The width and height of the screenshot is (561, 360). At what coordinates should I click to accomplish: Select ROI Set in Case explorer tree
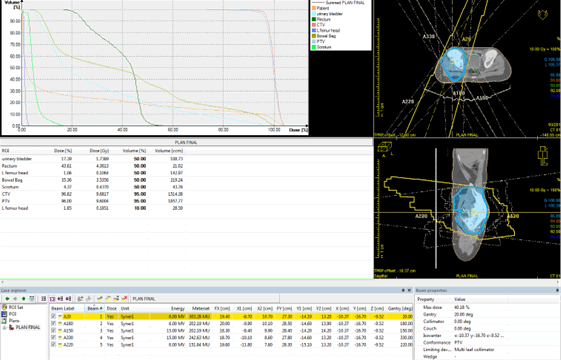tap(16, 307)
